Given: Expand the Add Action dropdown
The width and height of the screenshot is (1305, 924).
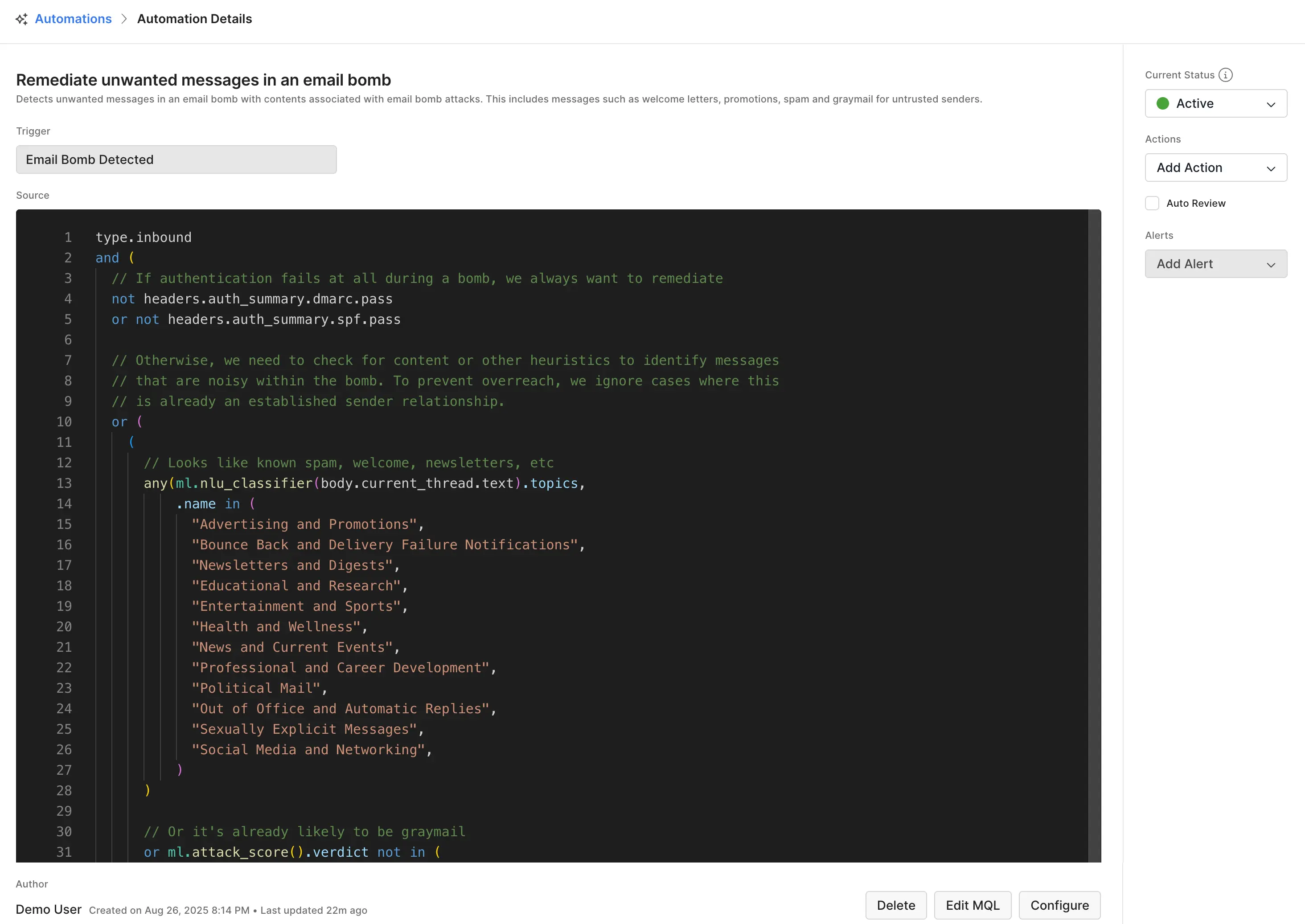Looking at the screenshot, I should (1215, 168).
